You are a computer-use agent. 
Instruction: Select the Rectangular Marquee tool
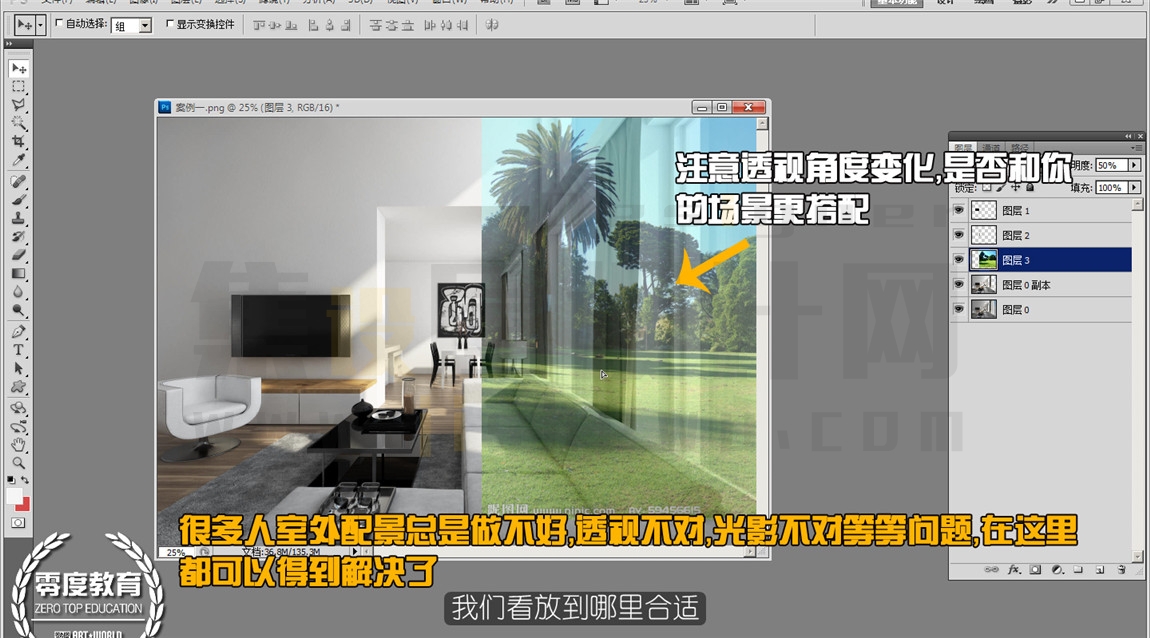coord(18,87)
